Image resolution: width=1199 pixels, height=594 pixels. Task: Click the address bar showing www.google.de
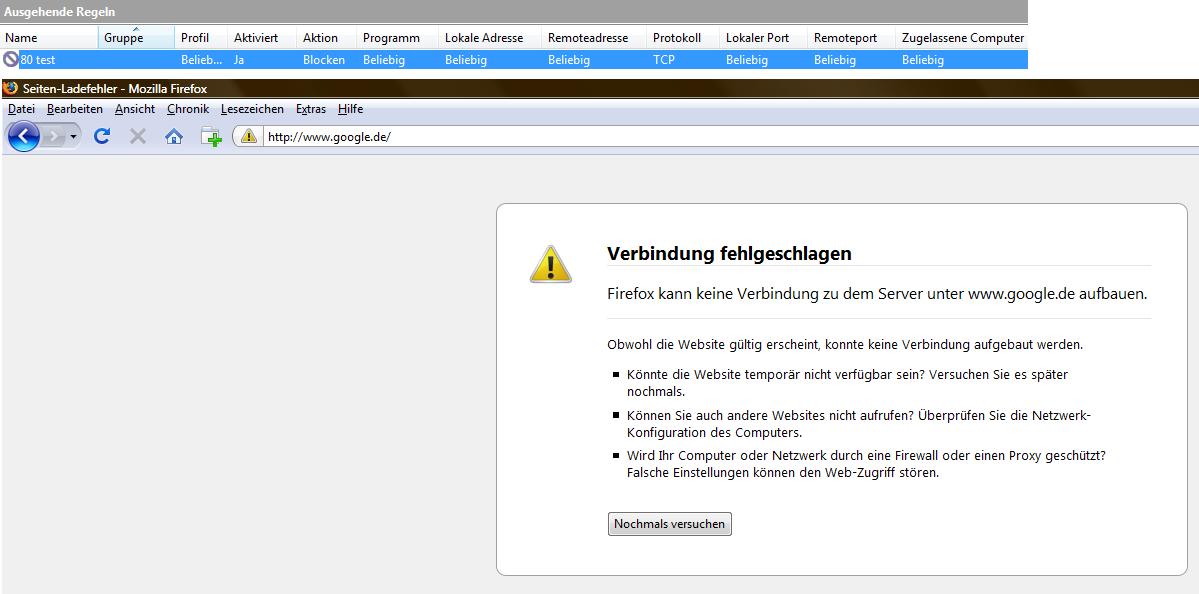pyautogui.click(x=730, y=137)
